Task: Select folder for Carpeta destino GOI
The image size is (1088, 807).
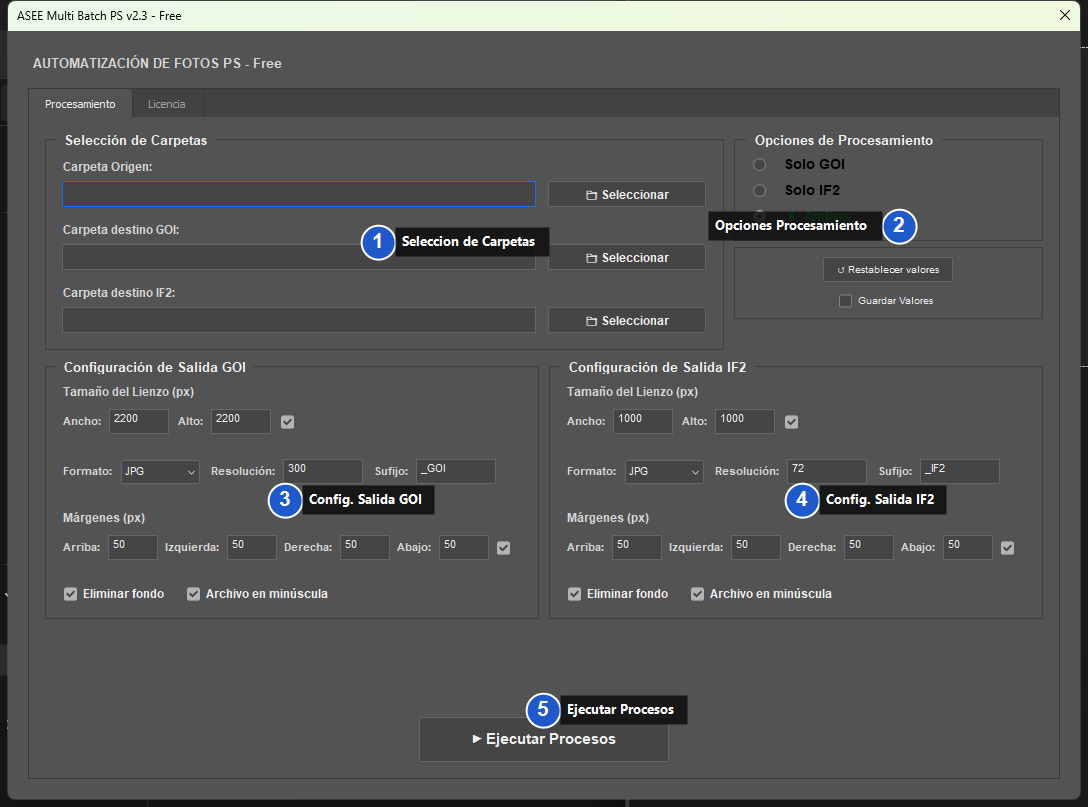Action: coord(627,257)
